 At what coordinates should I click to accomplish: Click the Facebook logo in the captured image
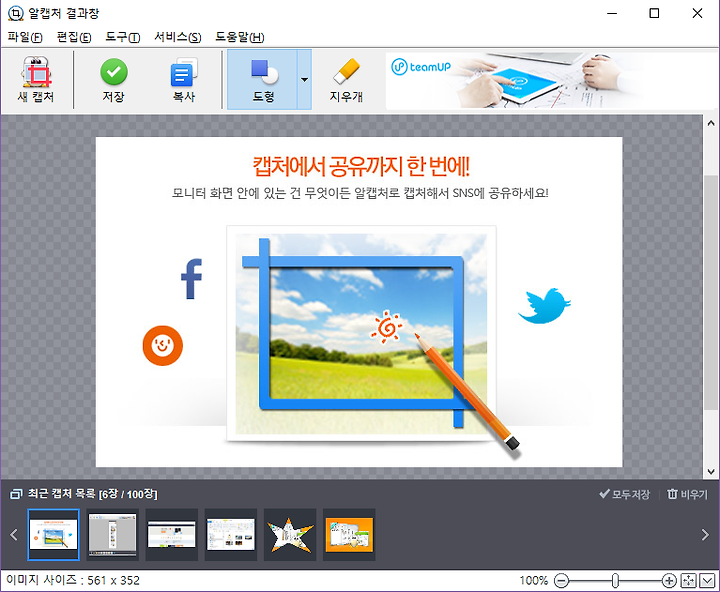(191, 279)
